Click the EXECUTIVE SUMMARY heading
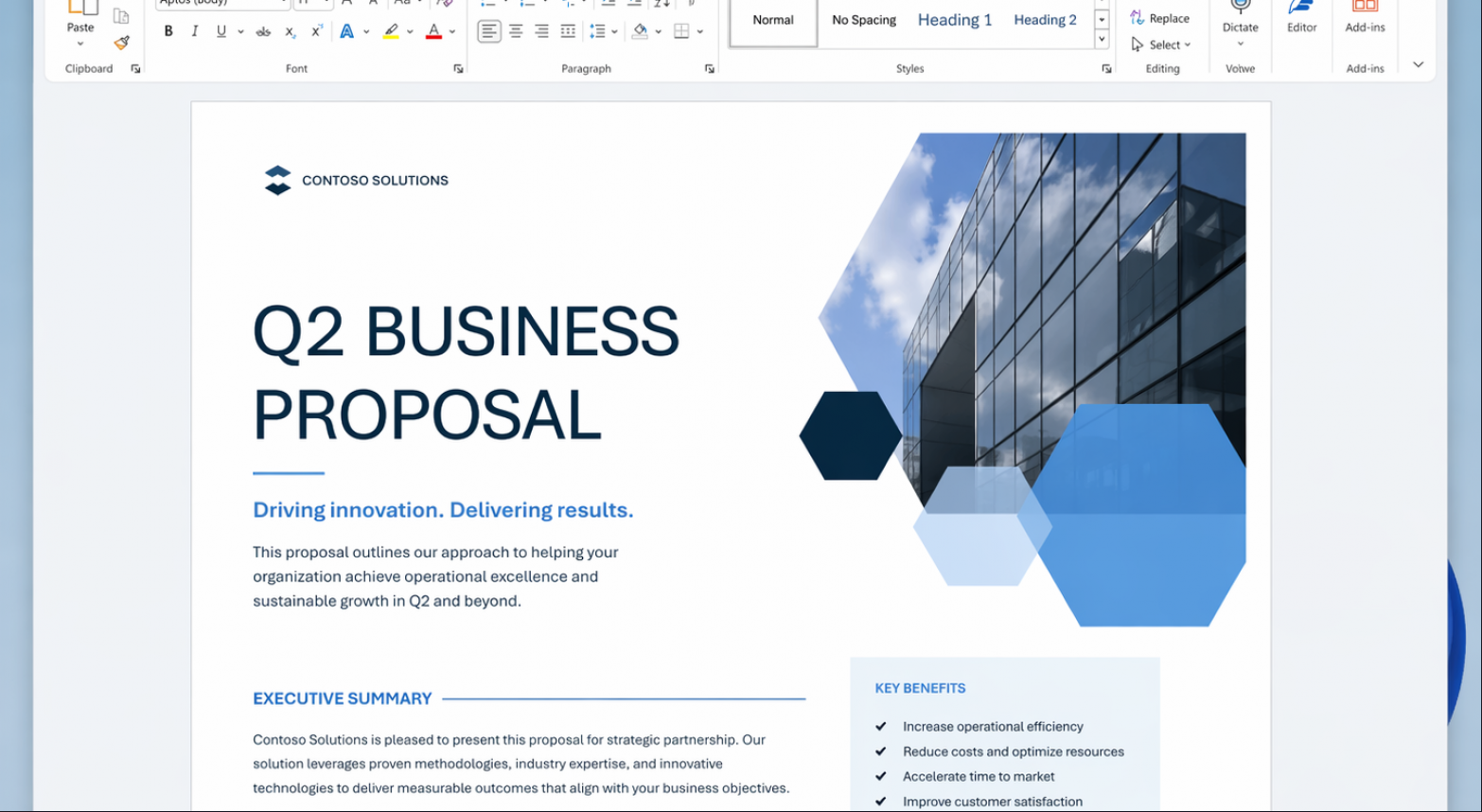Viewport: 1482px width, 812px height. pos(343,698)
